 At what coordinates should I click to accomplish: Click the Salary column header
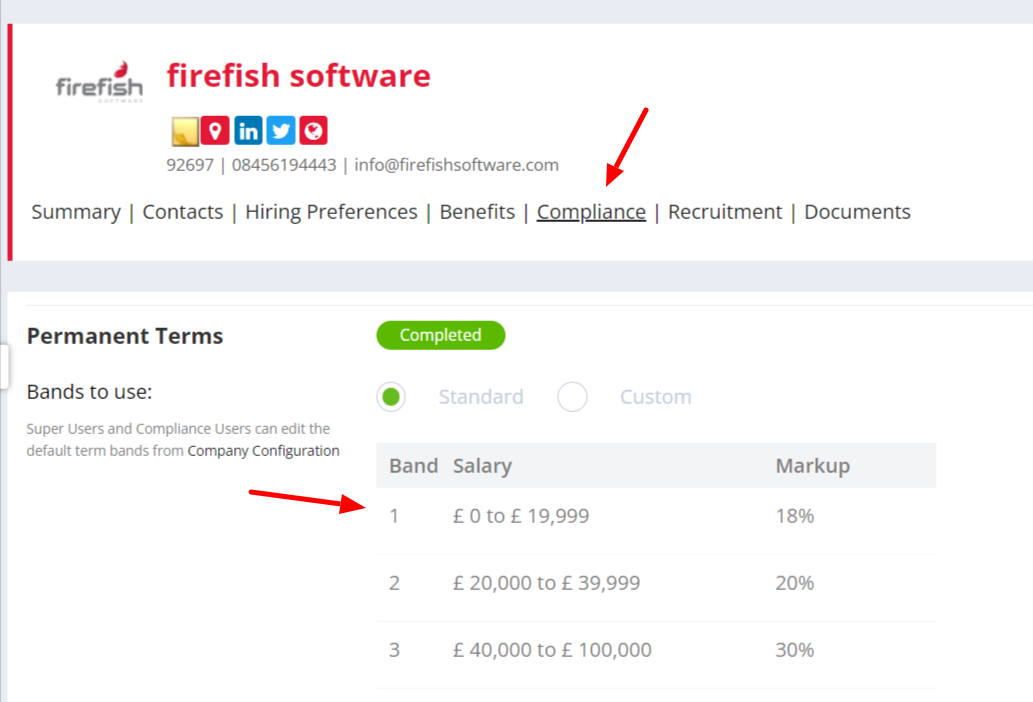click(x=482, y=466)
